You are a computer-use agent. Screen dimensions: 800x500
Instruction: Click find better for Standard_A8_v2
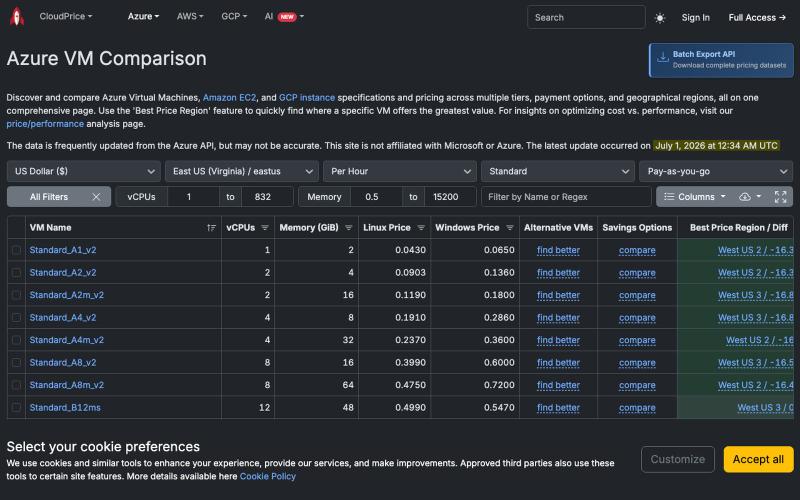[x=558, y=362]
